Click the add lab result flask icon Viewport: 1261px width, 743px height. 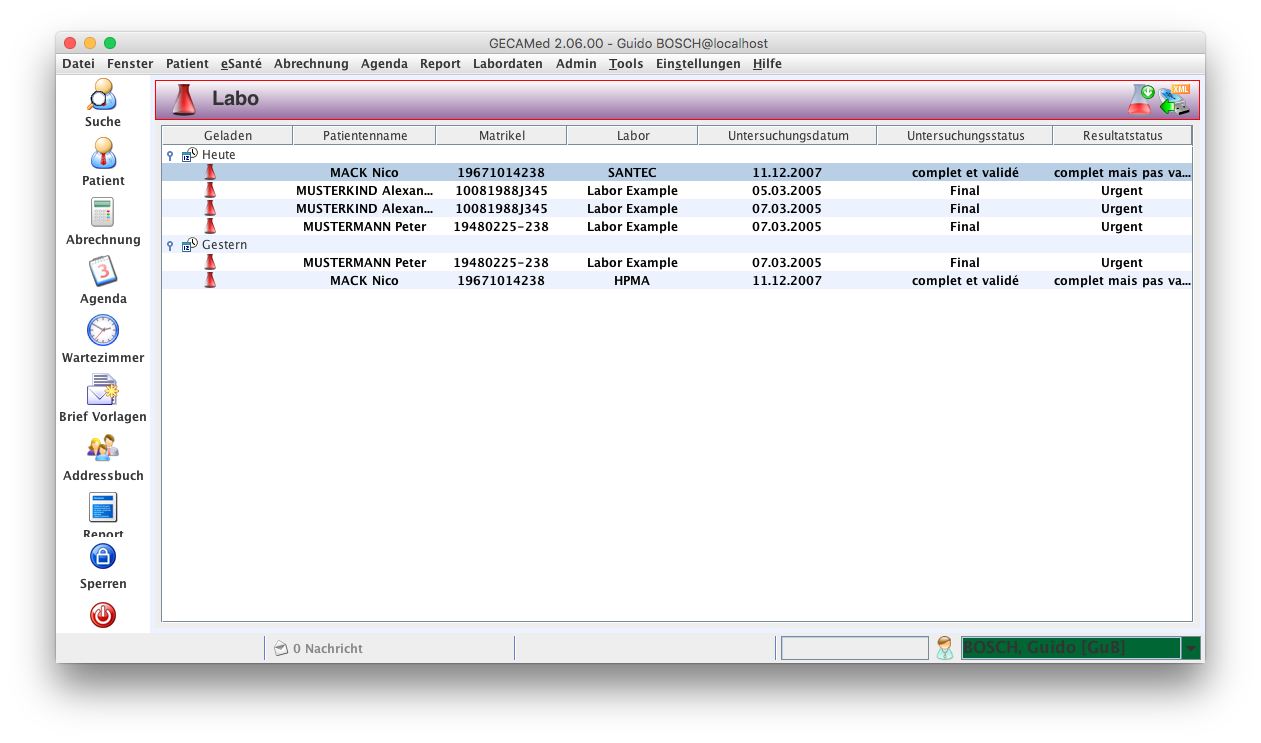point(1141,99)
